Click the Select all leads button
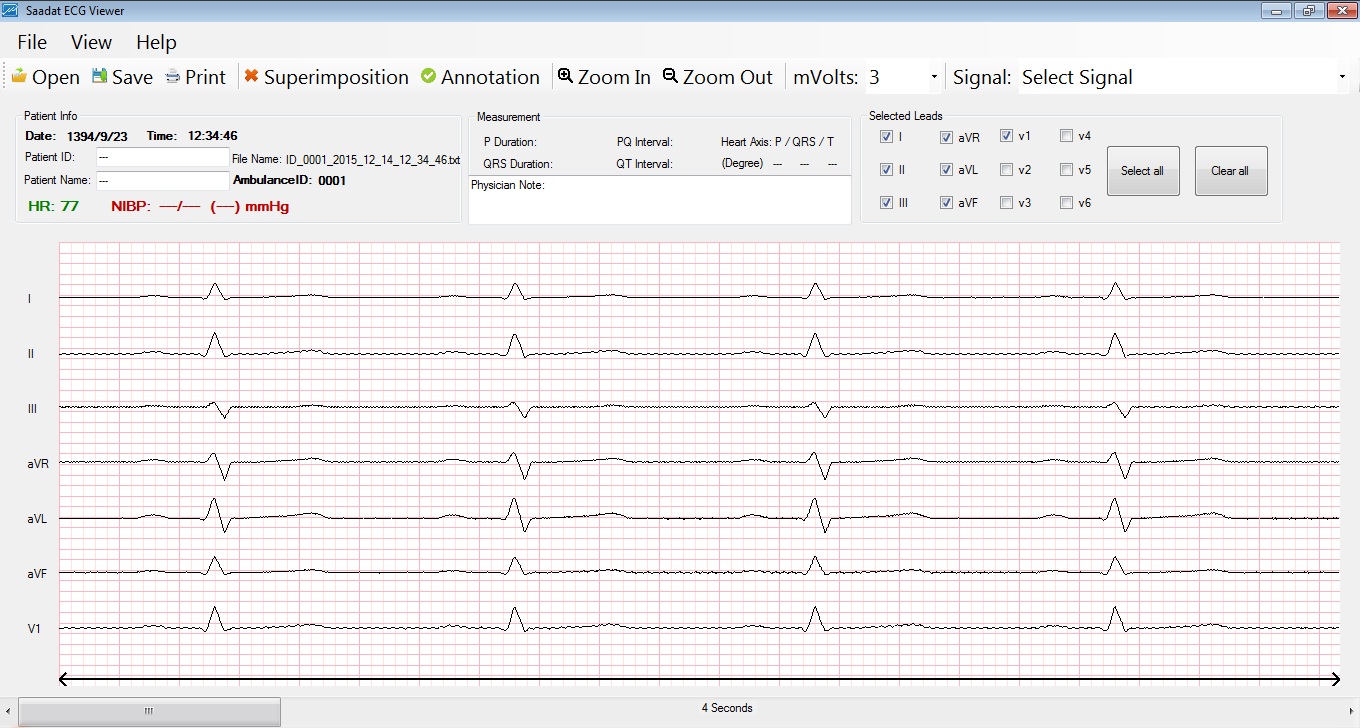Image resolution: width=1360 pixels, height=728 pixels. click(1143, 170)
